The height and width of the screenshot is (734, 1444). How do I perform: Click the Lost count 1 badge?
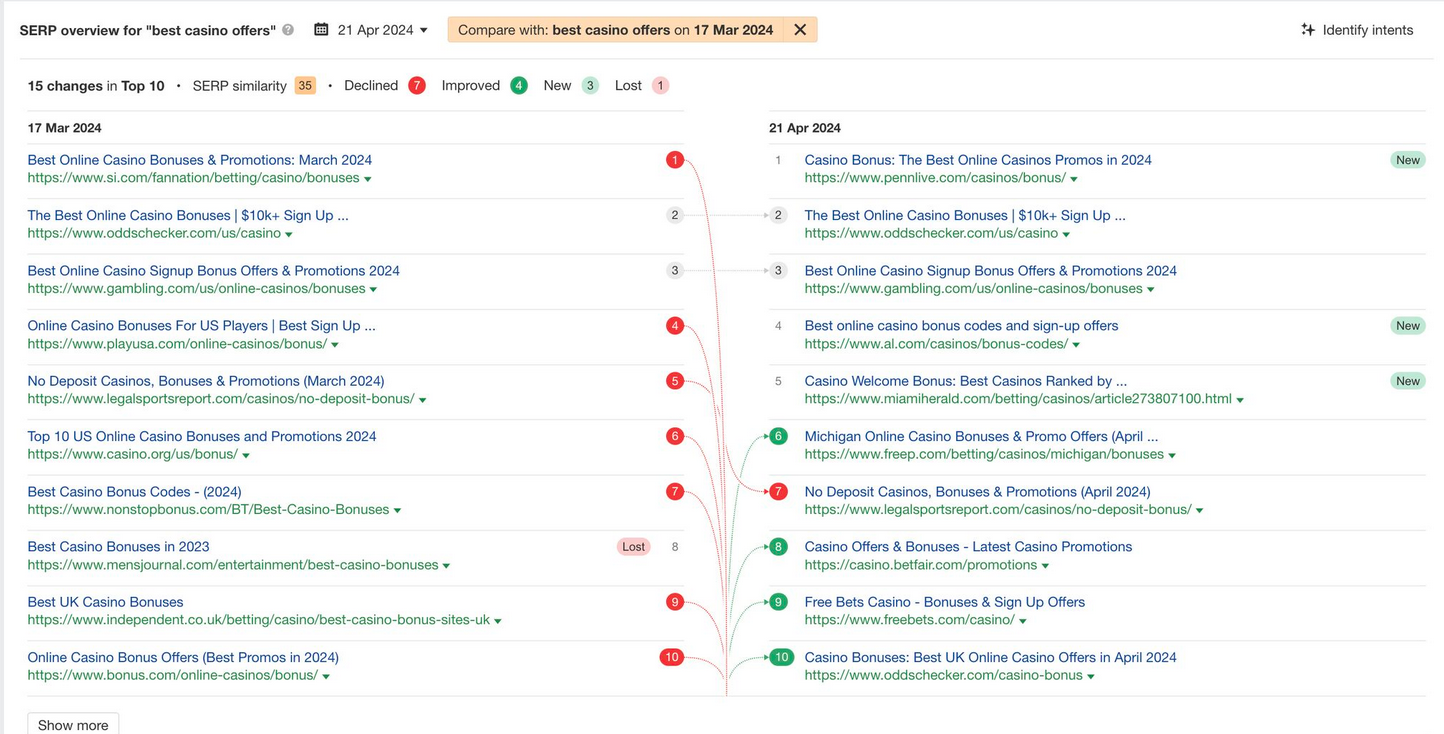coord(660,86)
